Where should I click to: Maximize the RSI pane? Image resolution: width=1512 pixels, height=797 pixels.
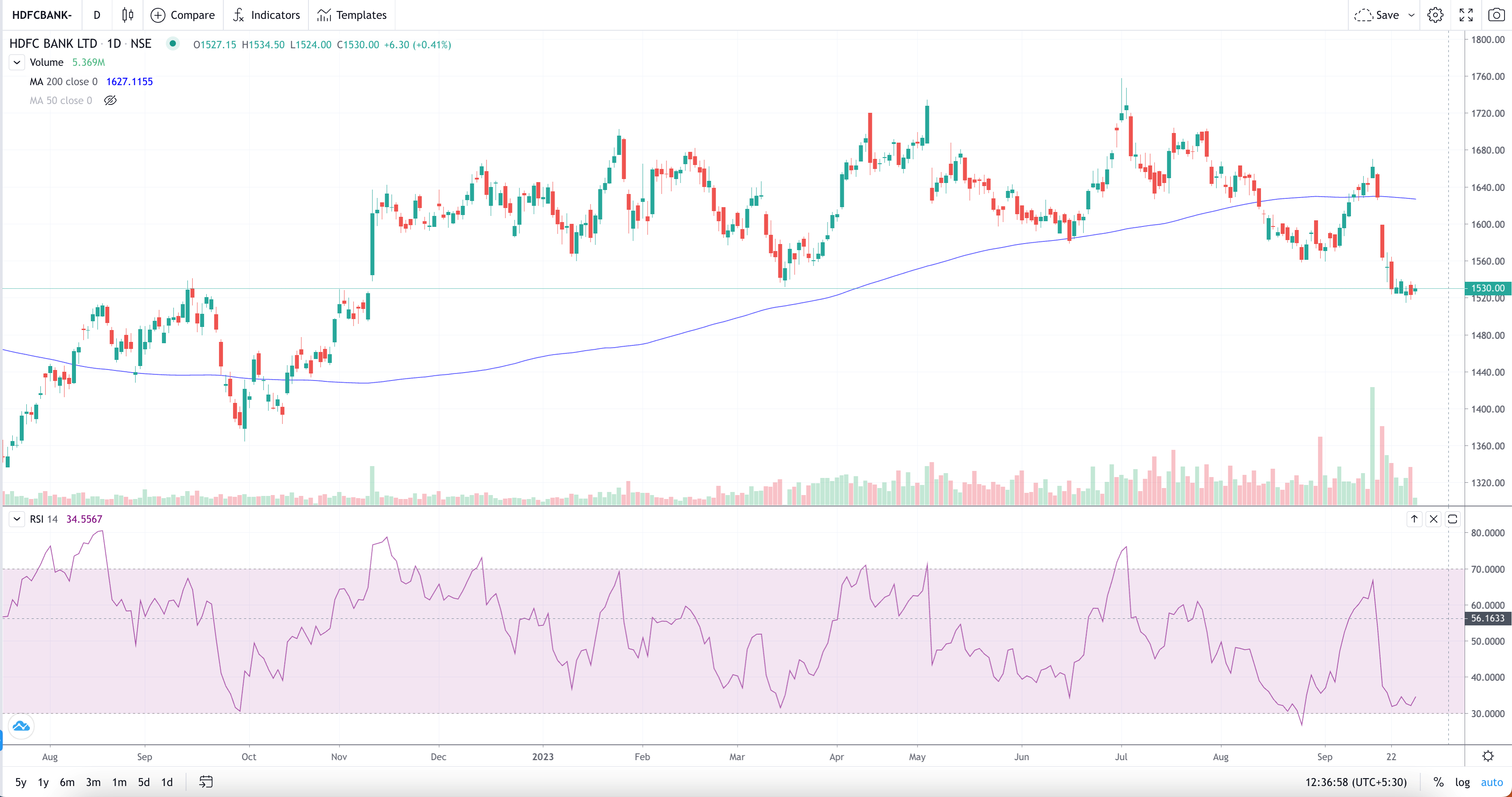click(1452, 519)
